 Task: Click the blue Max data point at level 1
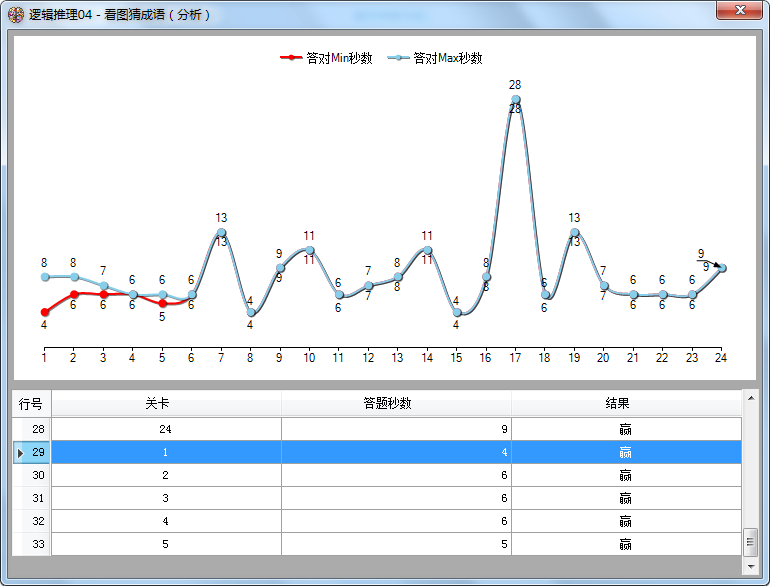point(45,277)
